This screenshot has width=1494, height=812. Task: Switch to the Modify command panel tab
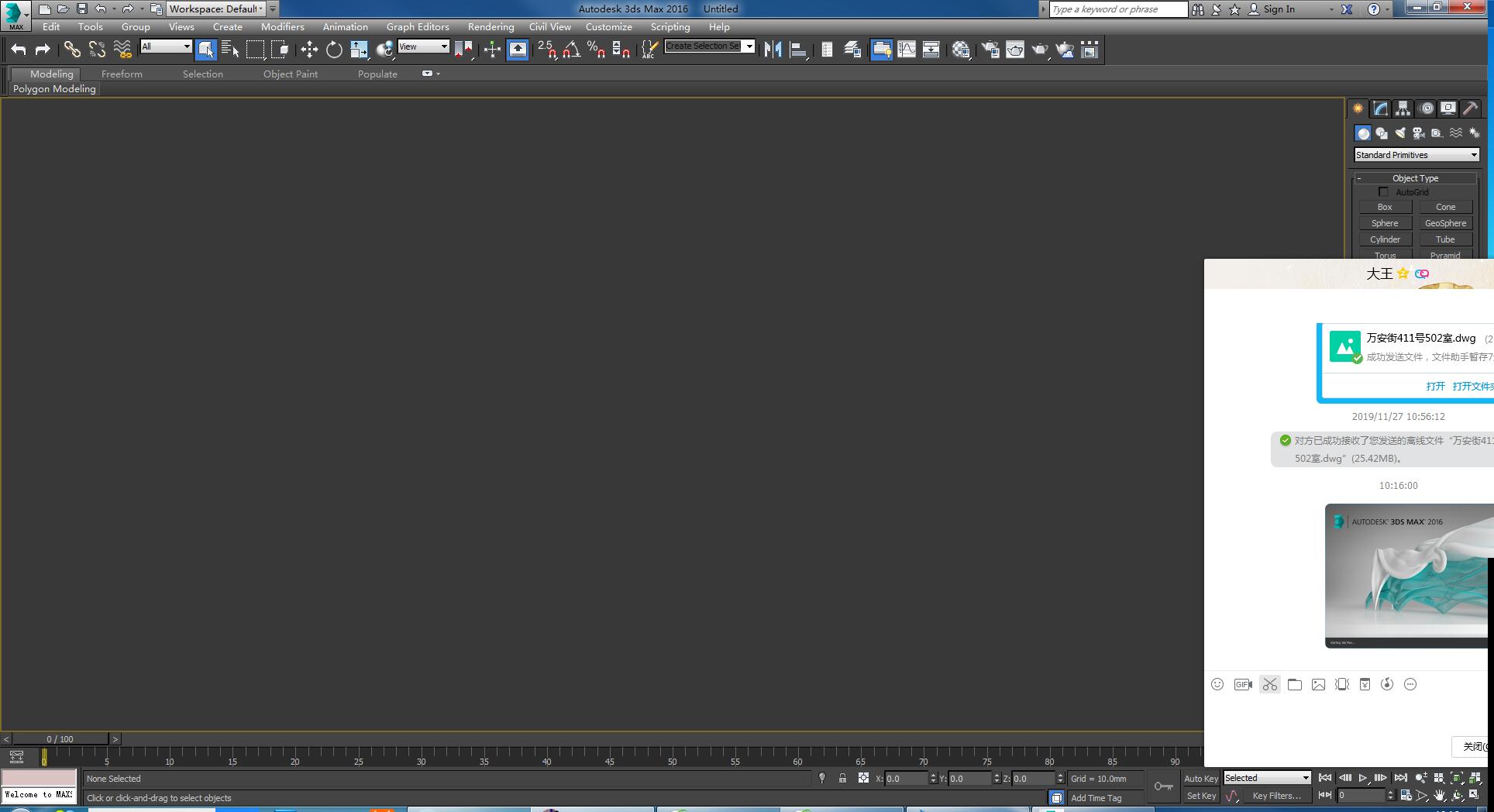click(1381, 108)
